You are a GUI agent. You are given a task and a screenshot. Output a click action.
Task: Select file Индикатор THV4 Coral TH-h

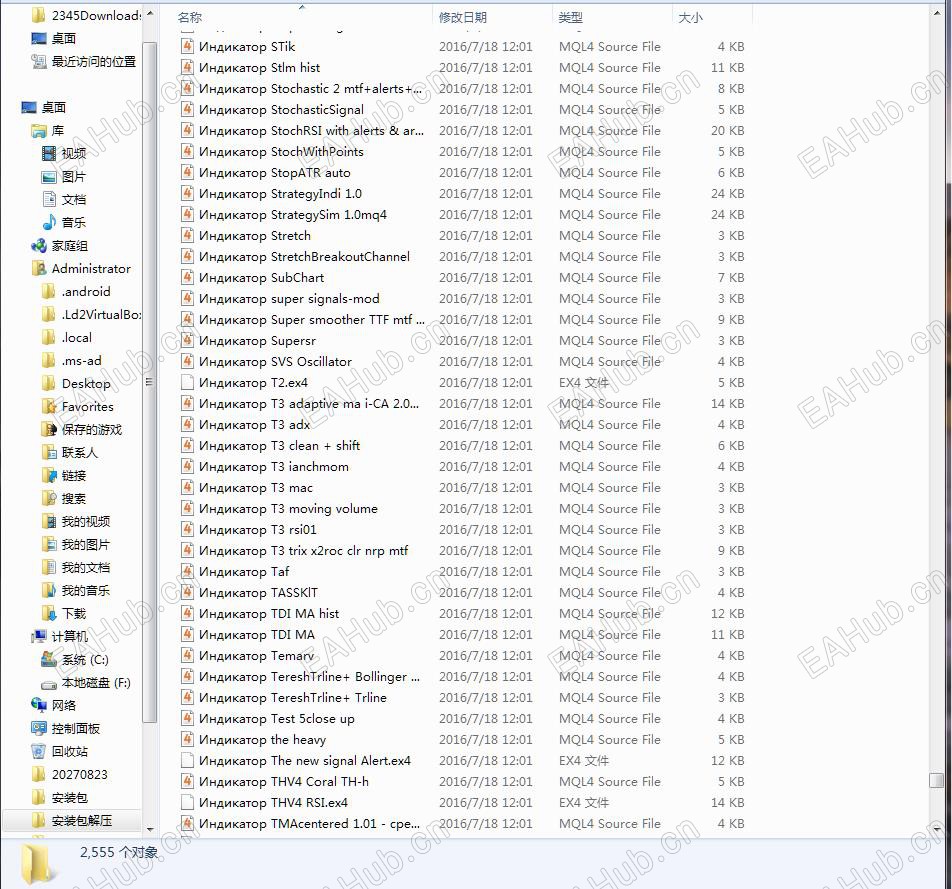[x=284, y=782]
